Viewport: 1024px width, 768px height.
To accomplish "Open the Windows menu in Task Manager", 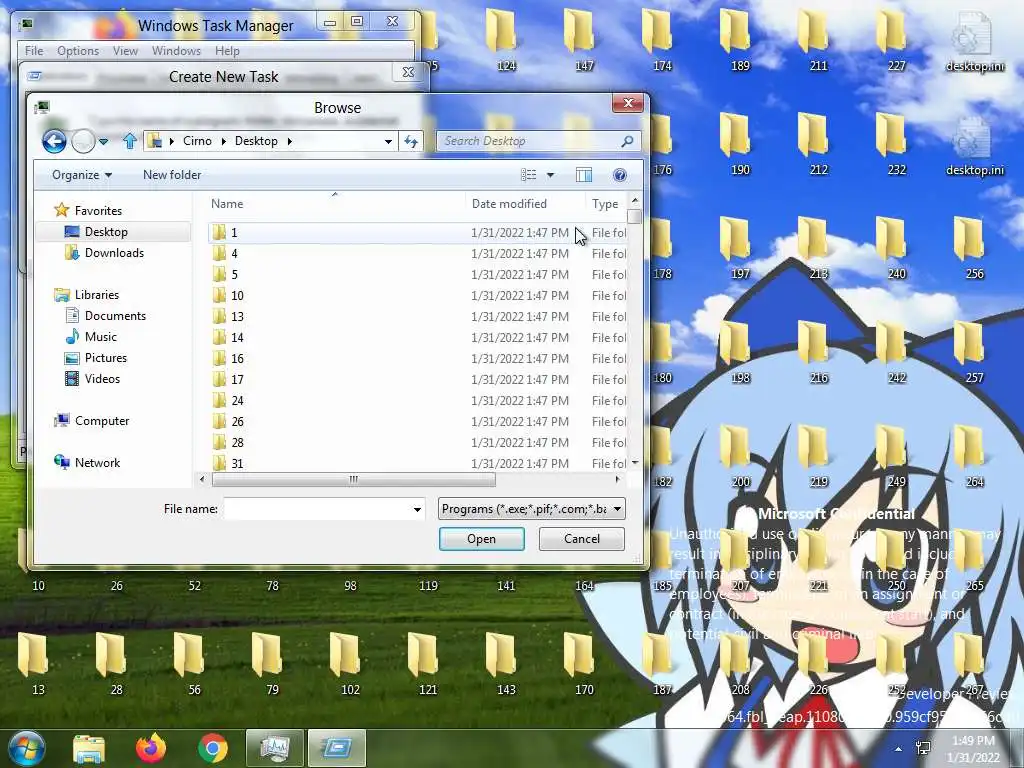I will [176, 50].
